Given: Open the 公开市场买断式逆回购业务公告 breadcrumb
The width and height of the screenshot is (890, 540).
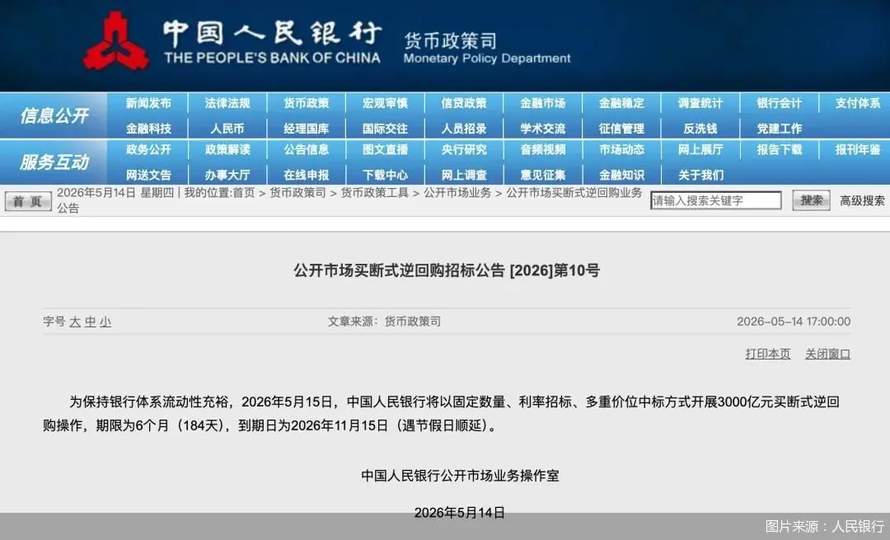Looking at the screenshot, I should tap(349, 200).
